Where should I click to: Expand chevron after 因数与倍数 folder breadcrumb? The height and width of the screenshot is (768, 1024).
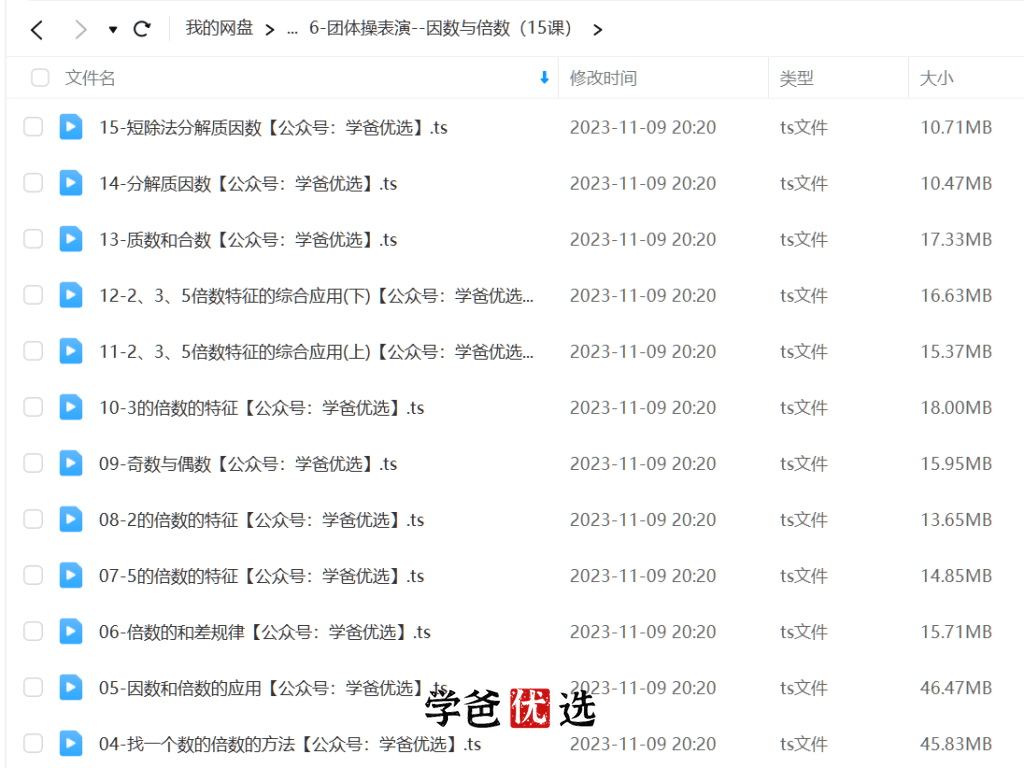click(x=597, y=29)
